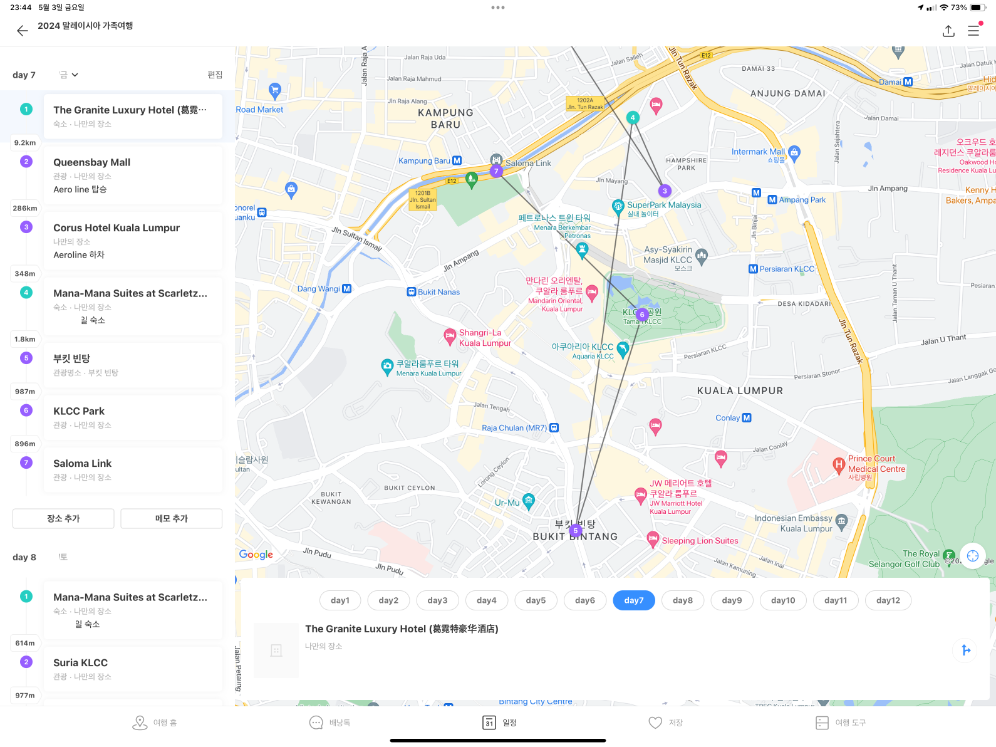
Task: Select the day4 tab
Action: tap(487, 600)
